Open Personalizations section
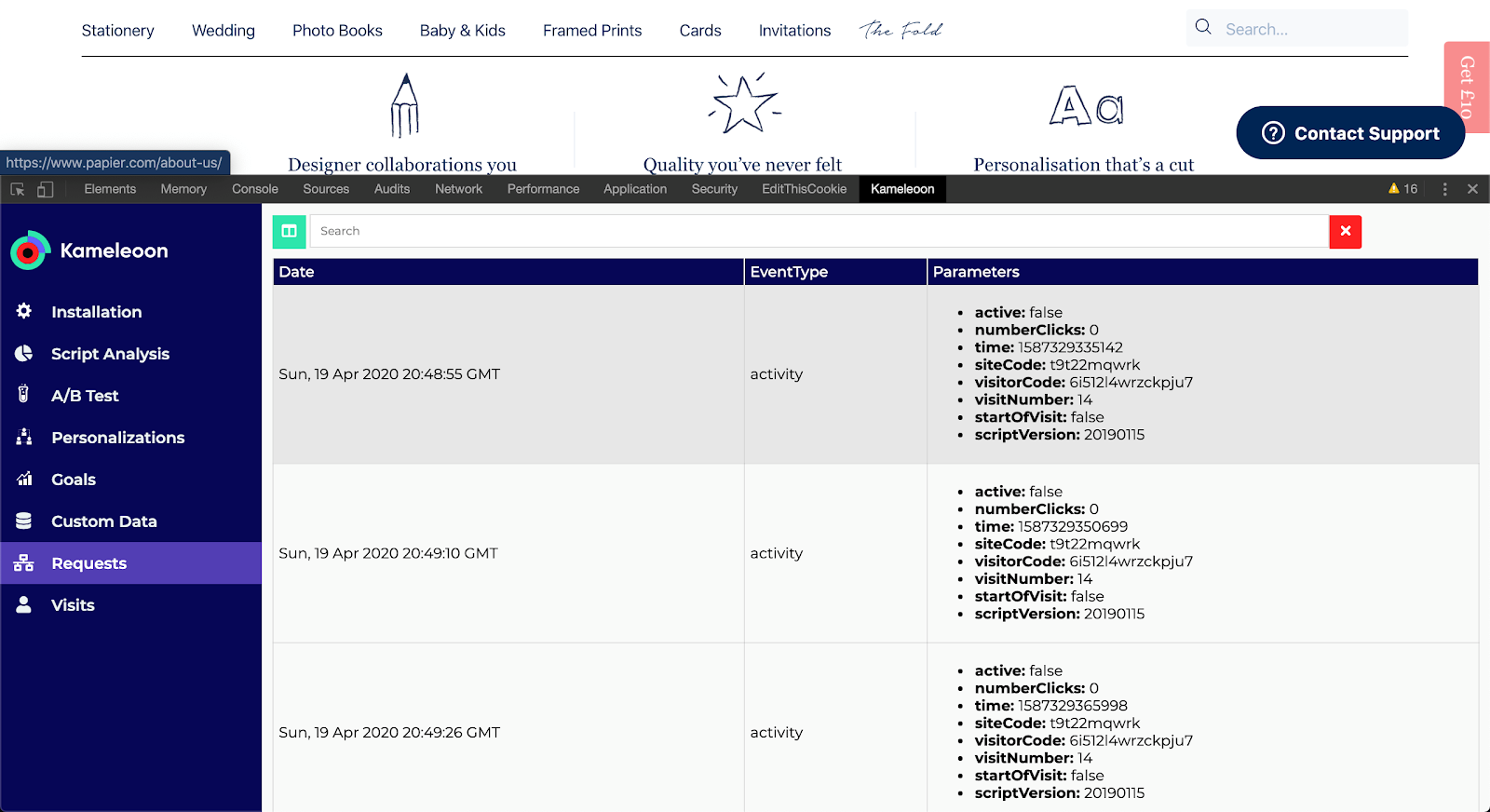Viewport: 1490px width, 812px height. 130,437
